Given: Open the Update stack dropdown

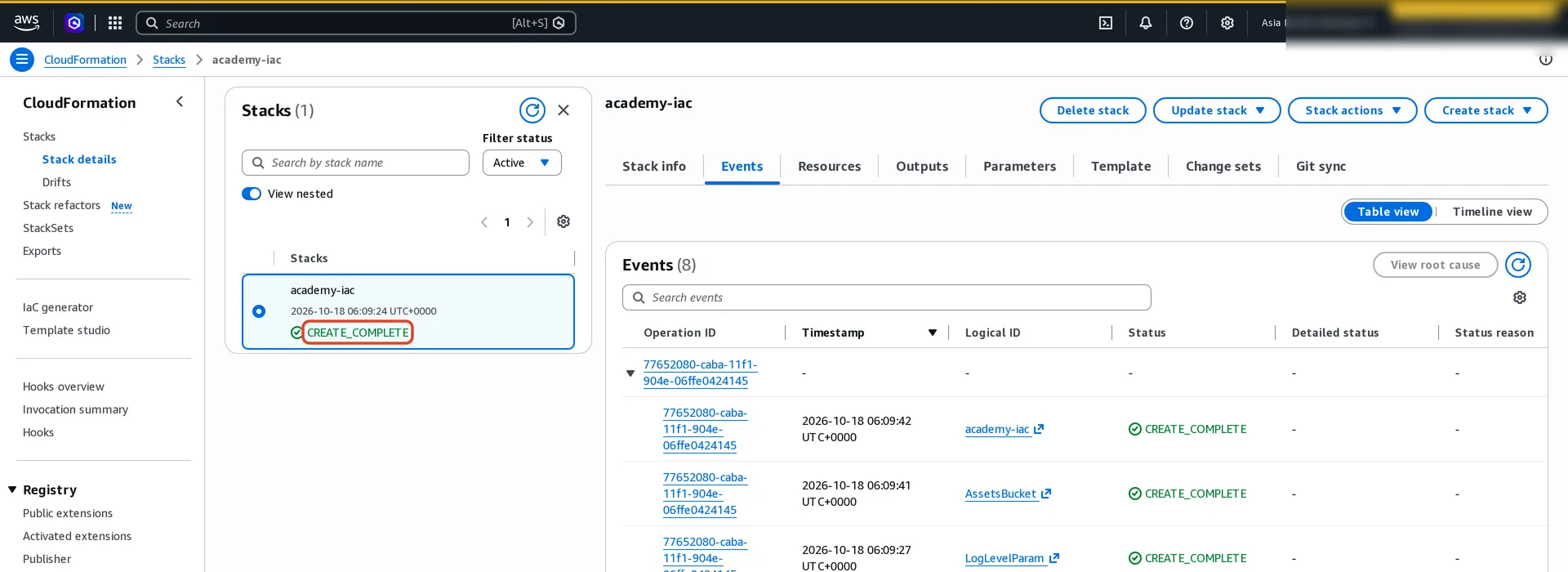Looking at the screenshot, I should click(x=1217, y=110).
